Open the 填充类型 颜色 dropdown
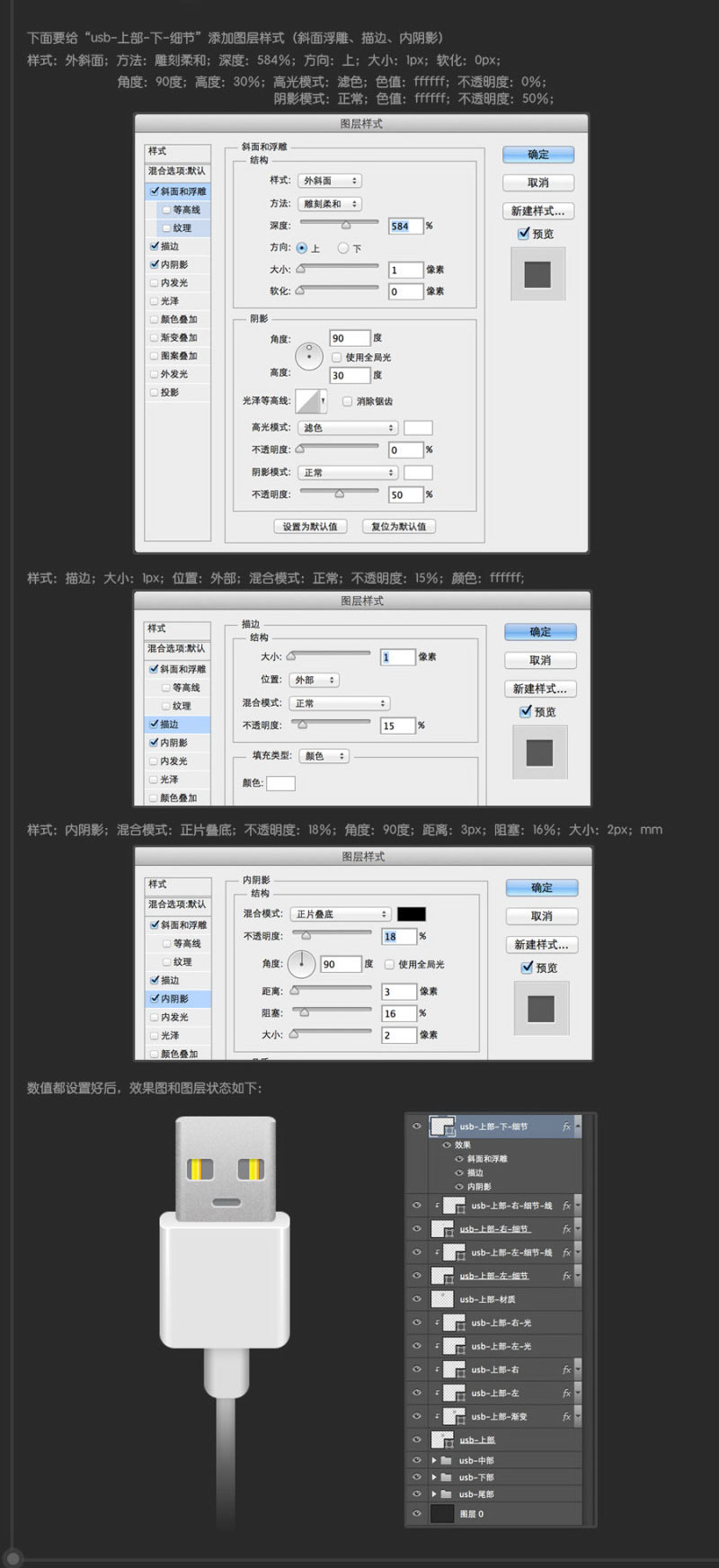The image size is (719, 1568). pos(324,756)
